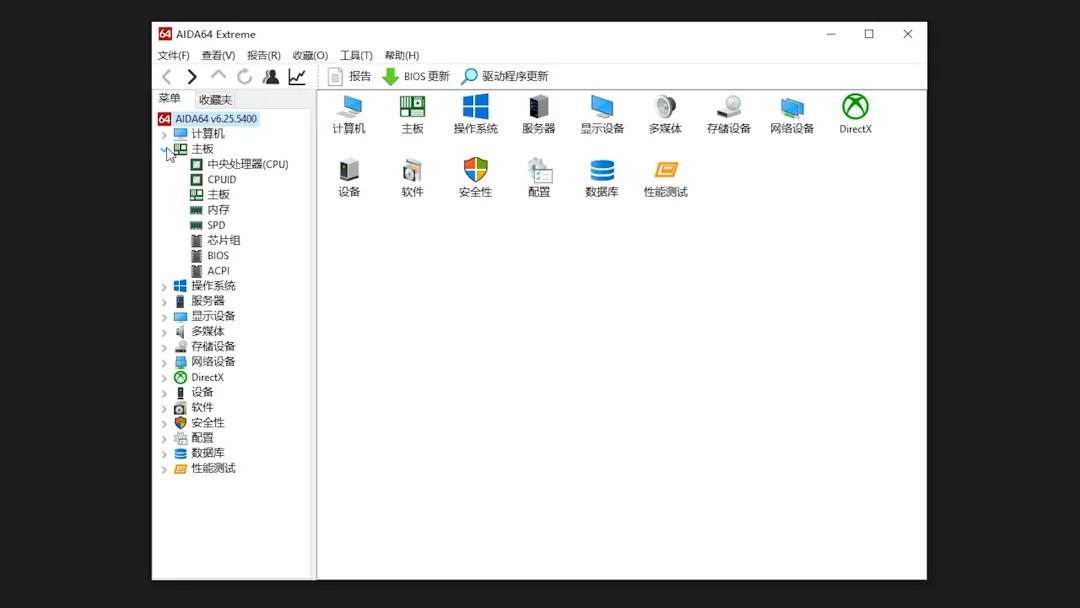The image size is (1080, 608).
Task: Click the user profile toolbar icon
Action: (271, 76)
